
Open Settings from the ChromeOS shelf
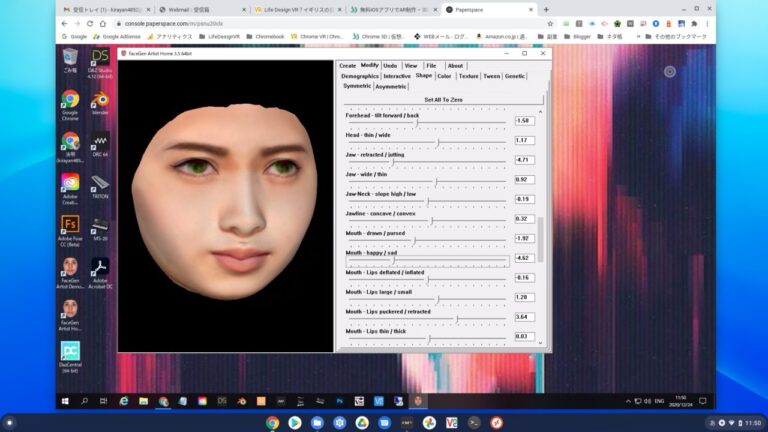339,422
